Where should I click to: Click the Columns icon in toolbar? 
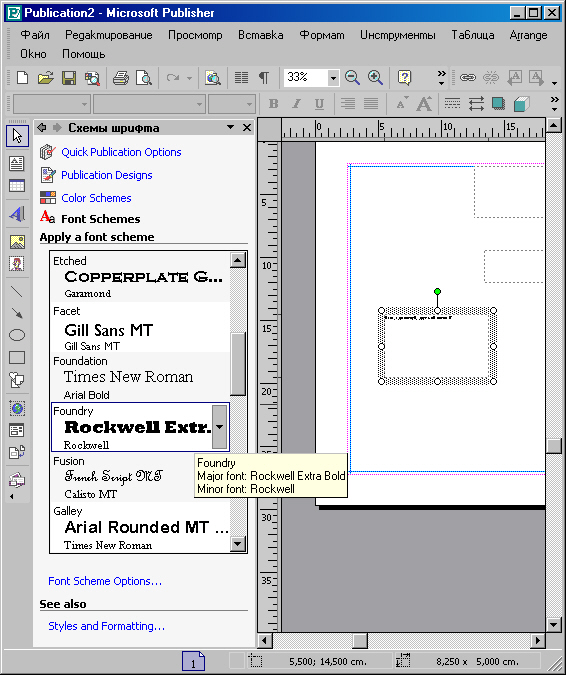point(241,78)
